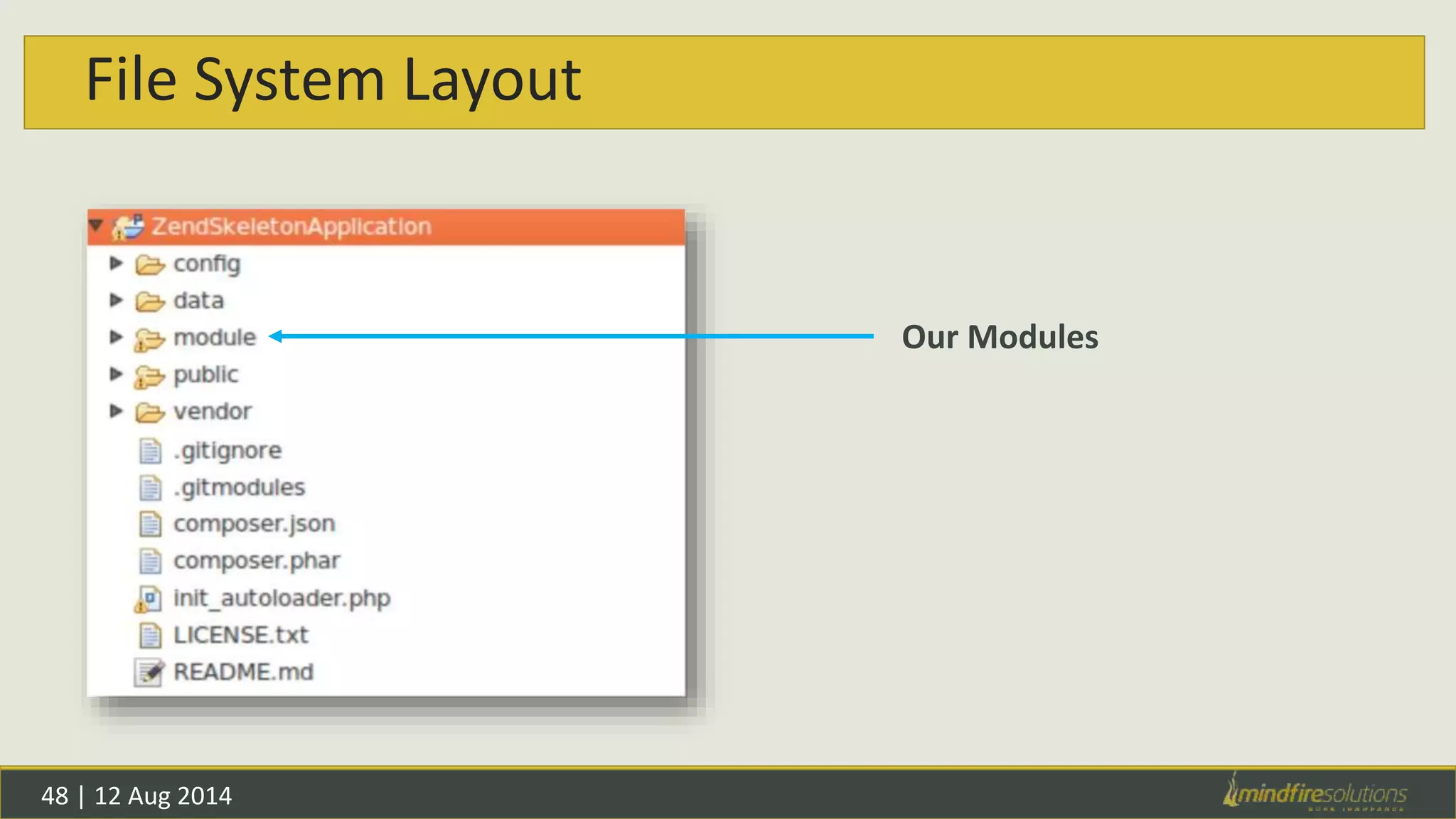Select the module folder label

tap(215, 337)
